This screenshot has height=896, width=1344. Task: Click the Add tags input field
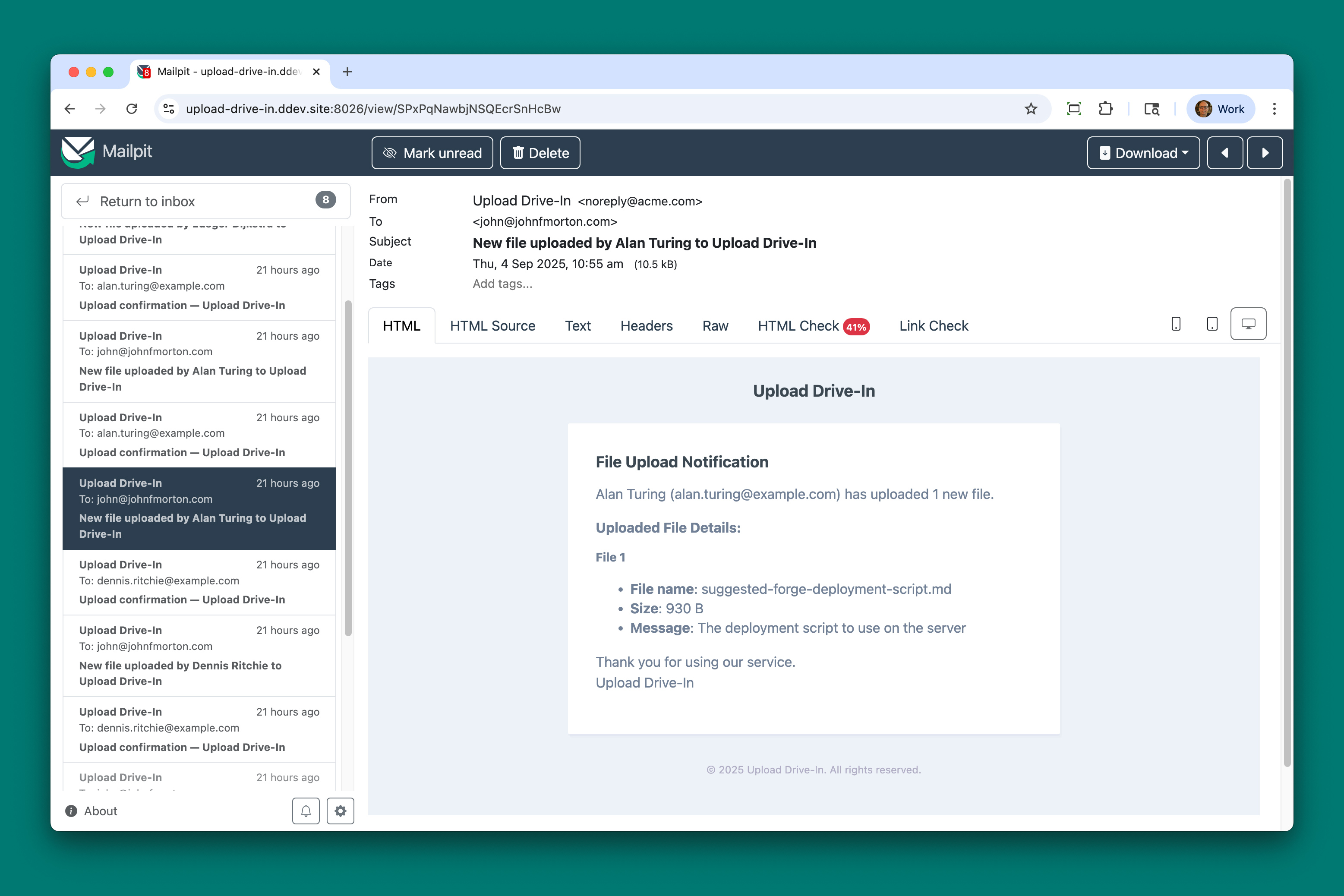(502, 284)
